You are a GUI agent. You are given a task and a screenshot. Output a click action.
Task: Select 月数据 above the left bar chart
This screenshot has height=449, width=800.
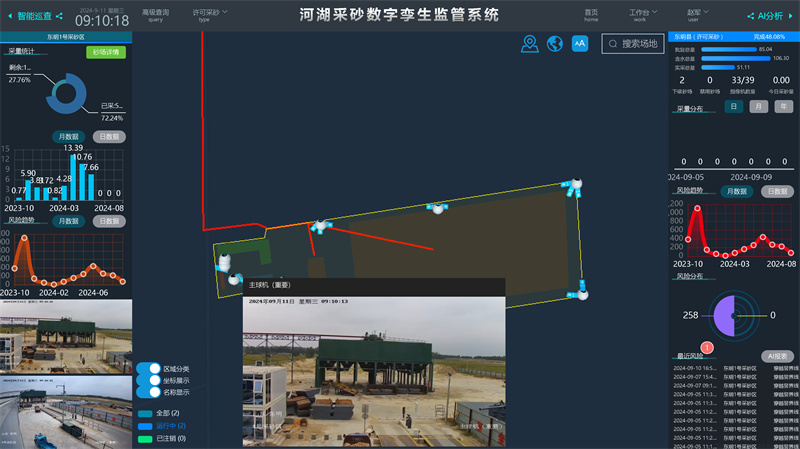68,137
